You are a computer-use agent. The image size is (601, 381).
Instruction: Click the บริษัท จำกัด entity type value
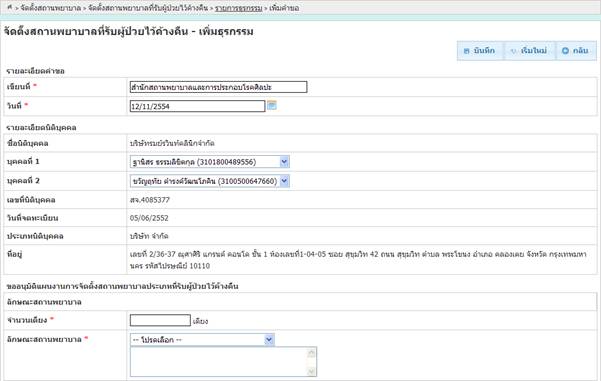[149, 236]
